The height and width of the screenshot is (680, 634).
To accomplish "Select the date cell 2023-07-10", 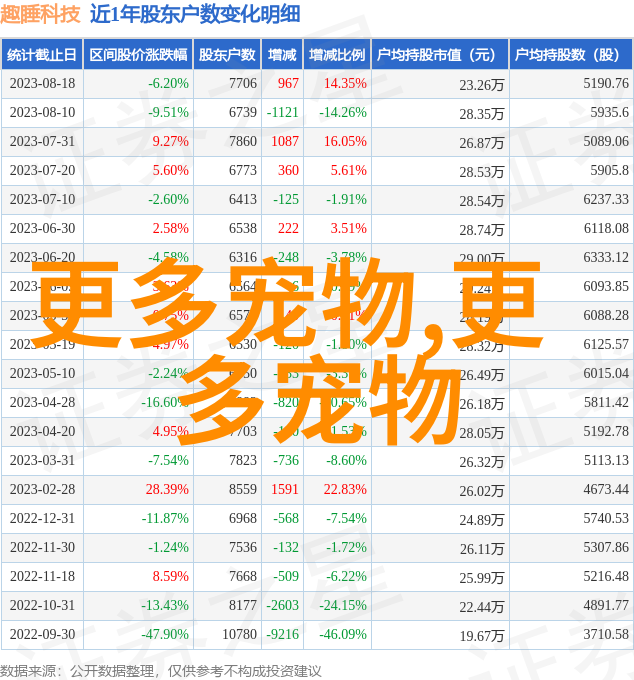I will click(x=42, y=199).
